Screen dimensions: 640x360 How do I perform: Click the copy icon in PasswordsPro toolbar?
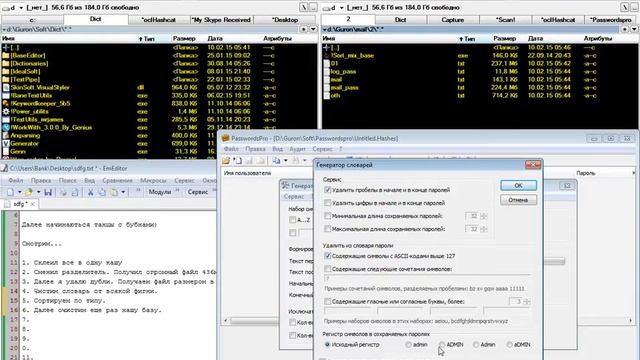click(x=276, y=160)
